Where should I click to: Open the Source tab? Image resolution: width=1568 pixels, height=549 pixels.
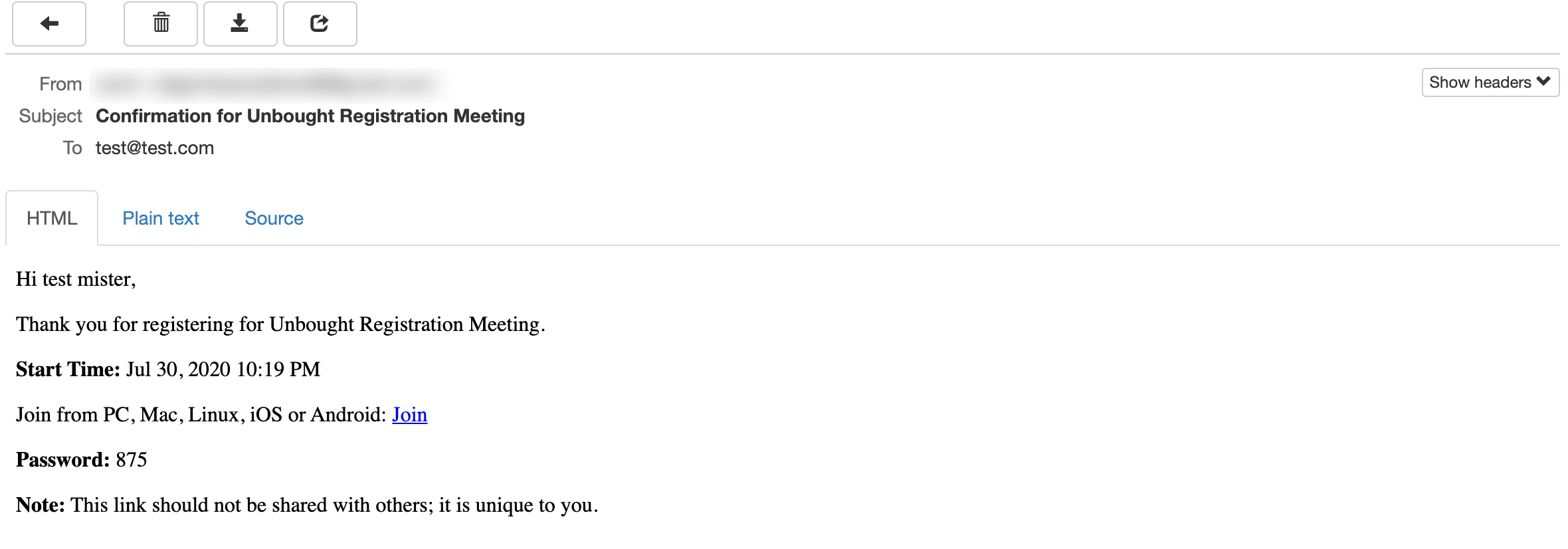click(x=274, y=218)
